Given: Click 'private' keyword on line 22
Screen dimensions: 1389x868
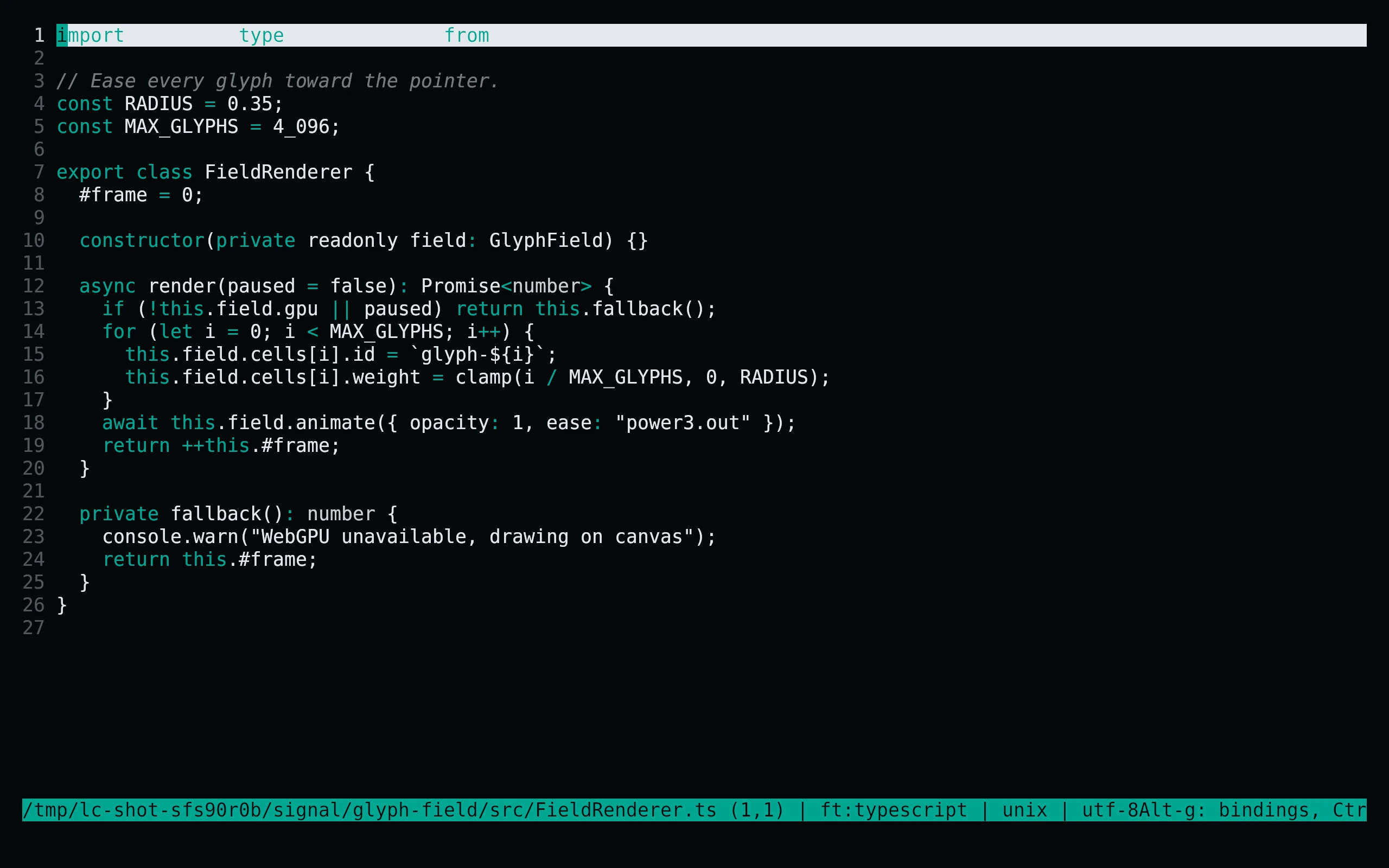Looking at the screenshot, I should point(119,514).
